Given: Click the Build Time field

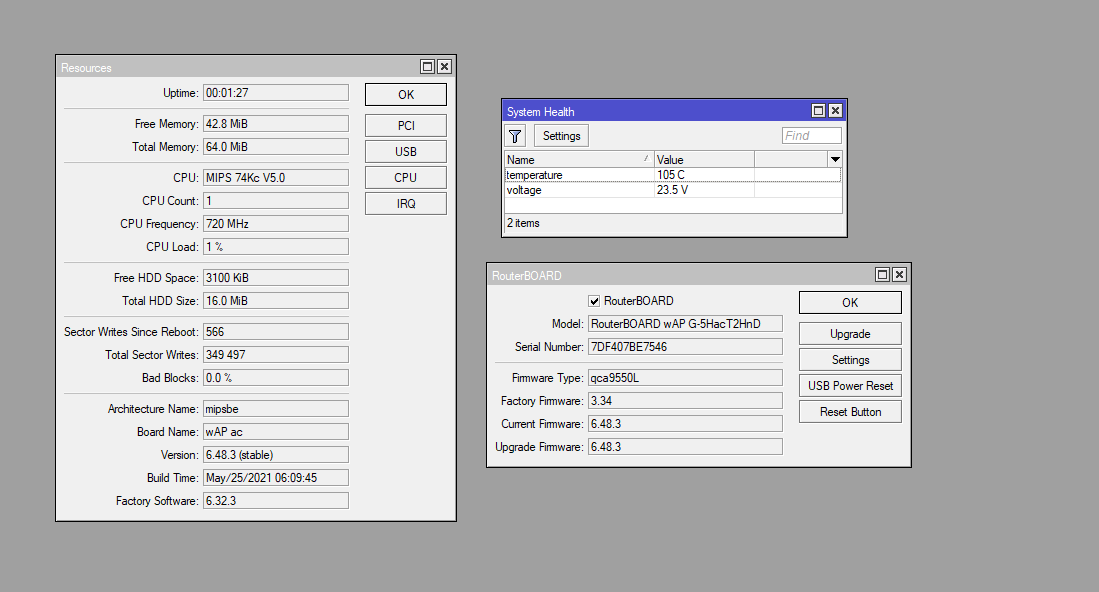Looking at the screenshot, I should pos(275,478).
